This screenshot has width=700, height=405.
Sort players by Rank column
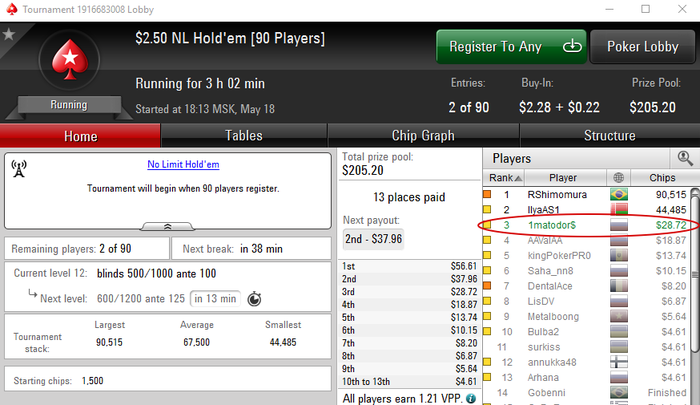pos(504,178)
